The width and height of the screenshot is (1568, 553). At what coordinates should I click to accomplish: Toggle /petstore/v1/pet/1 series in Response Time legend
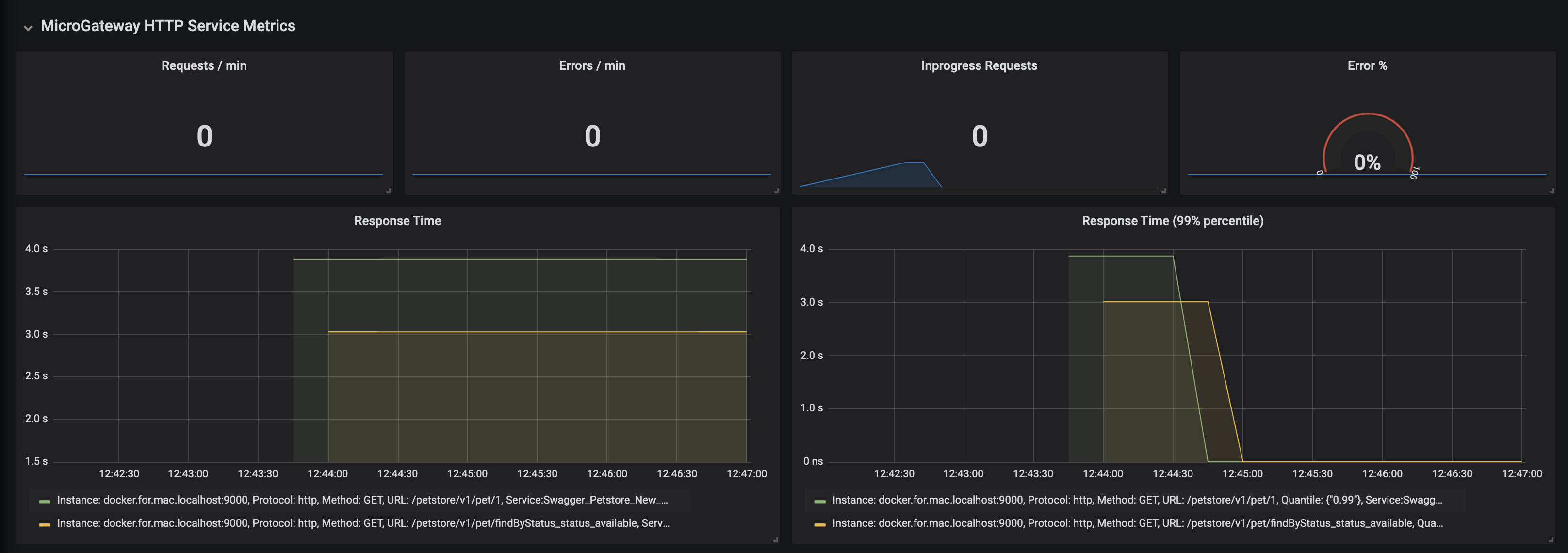362,500
